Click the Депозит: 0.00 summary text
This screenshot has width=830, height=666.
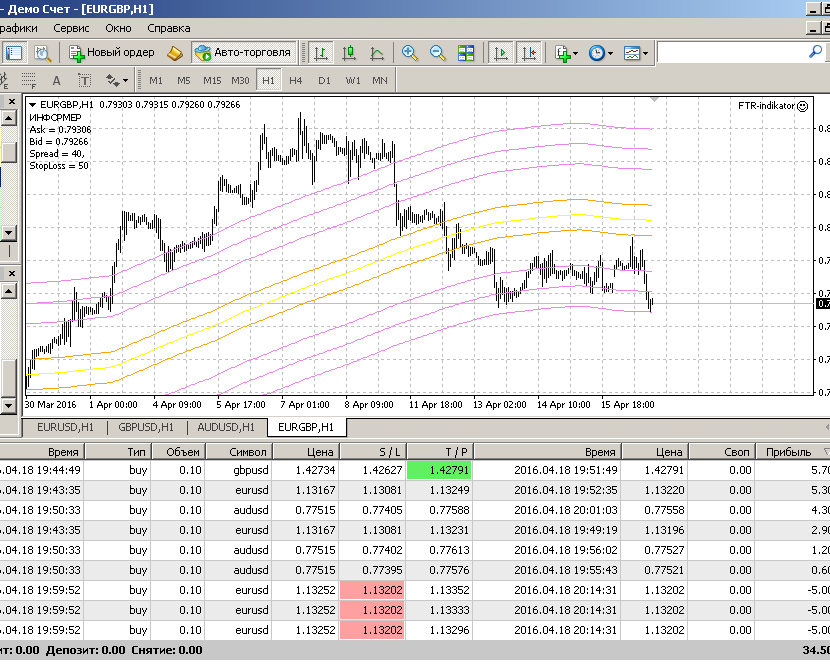coord(86,650)
